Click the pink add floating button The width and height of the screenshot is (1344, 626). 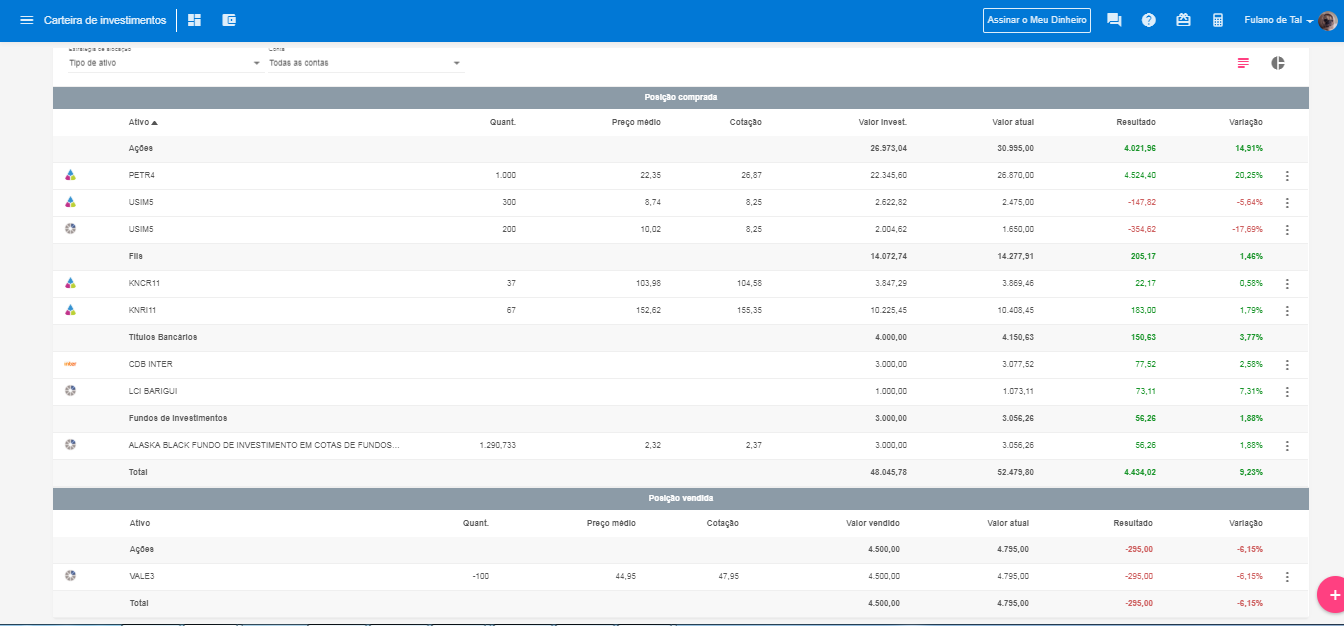coord(1331,594)
